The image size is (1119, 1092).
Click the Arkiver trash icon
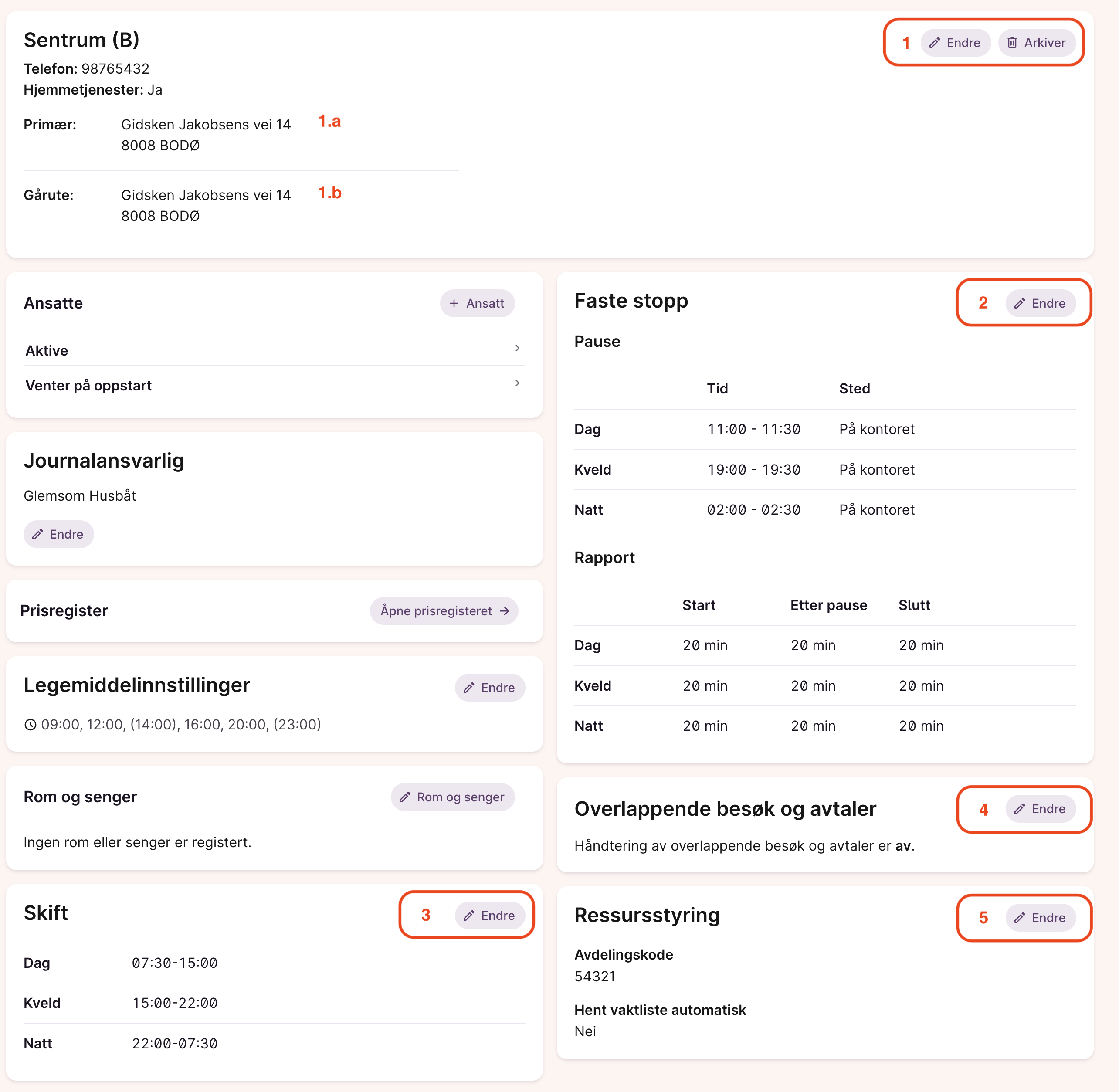click(x=1012, y=43)
